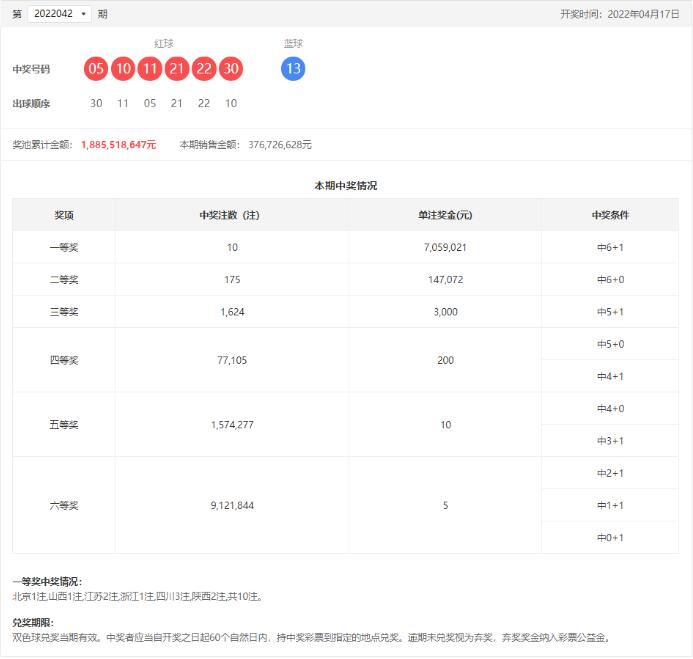Image resolution: width=693 pixels, height=659 pixels.
Task: Click second prize bonus 147,072
Action: 446,280
